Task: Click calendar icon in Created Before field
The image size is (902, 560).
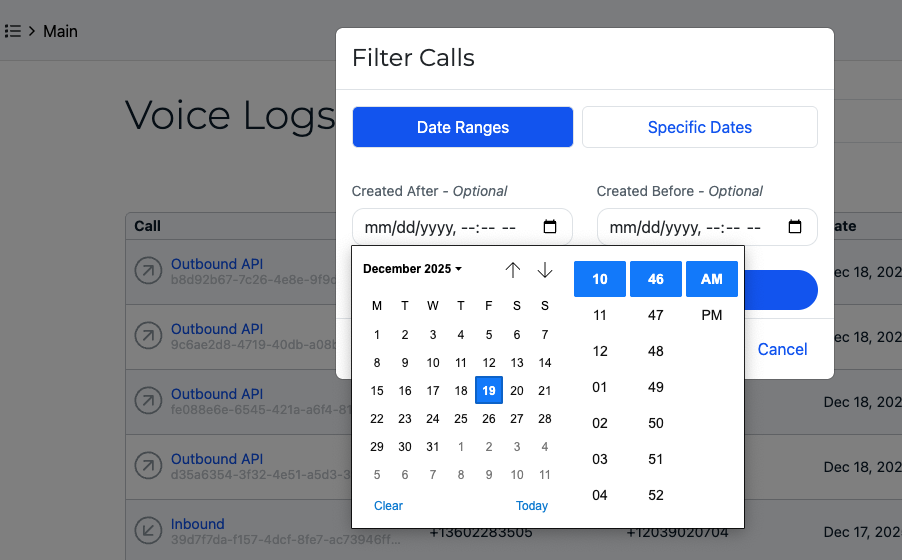Action: pyautogui.click(x=795, y=227)
